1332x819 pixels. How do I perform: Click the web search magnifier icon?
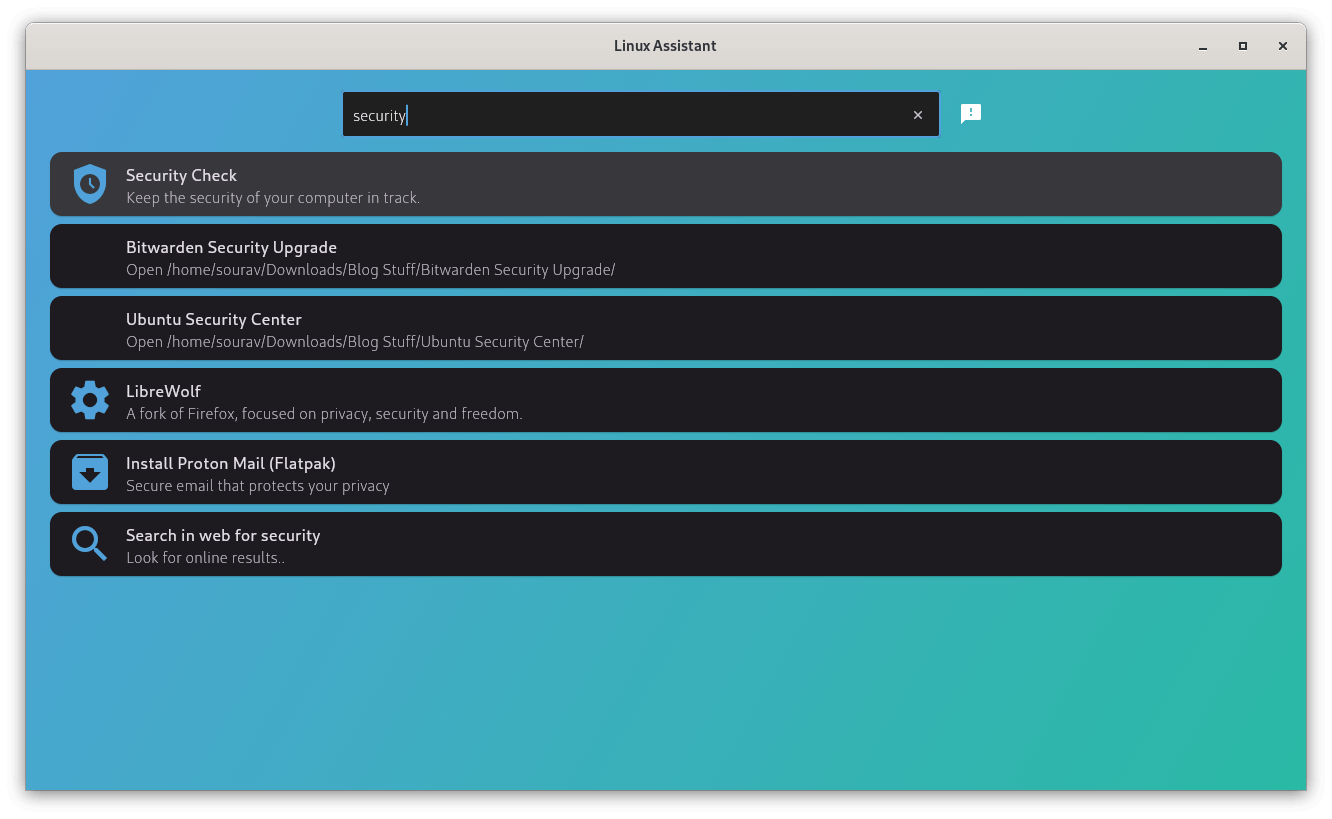point(89,544)
